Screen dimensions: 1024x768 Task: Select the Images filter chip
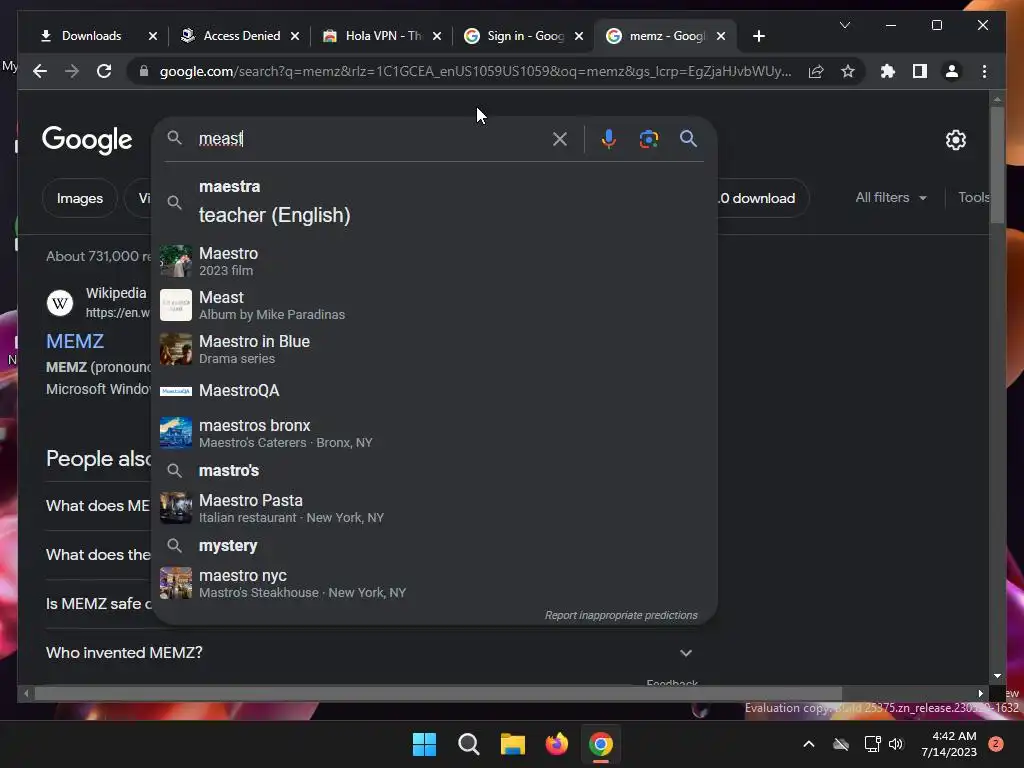click(80, 198)
